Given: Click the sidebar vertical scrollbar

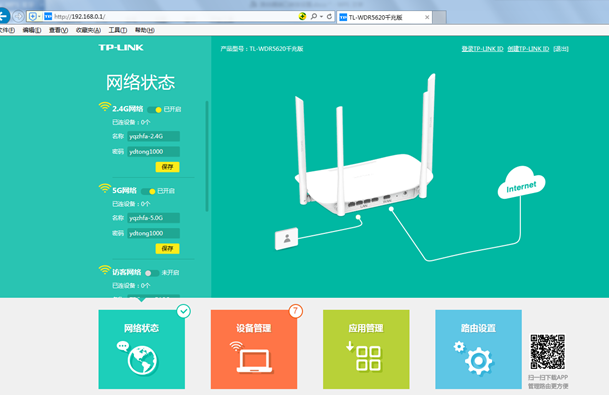Looking at the screenshot, I should coord(207,156).
